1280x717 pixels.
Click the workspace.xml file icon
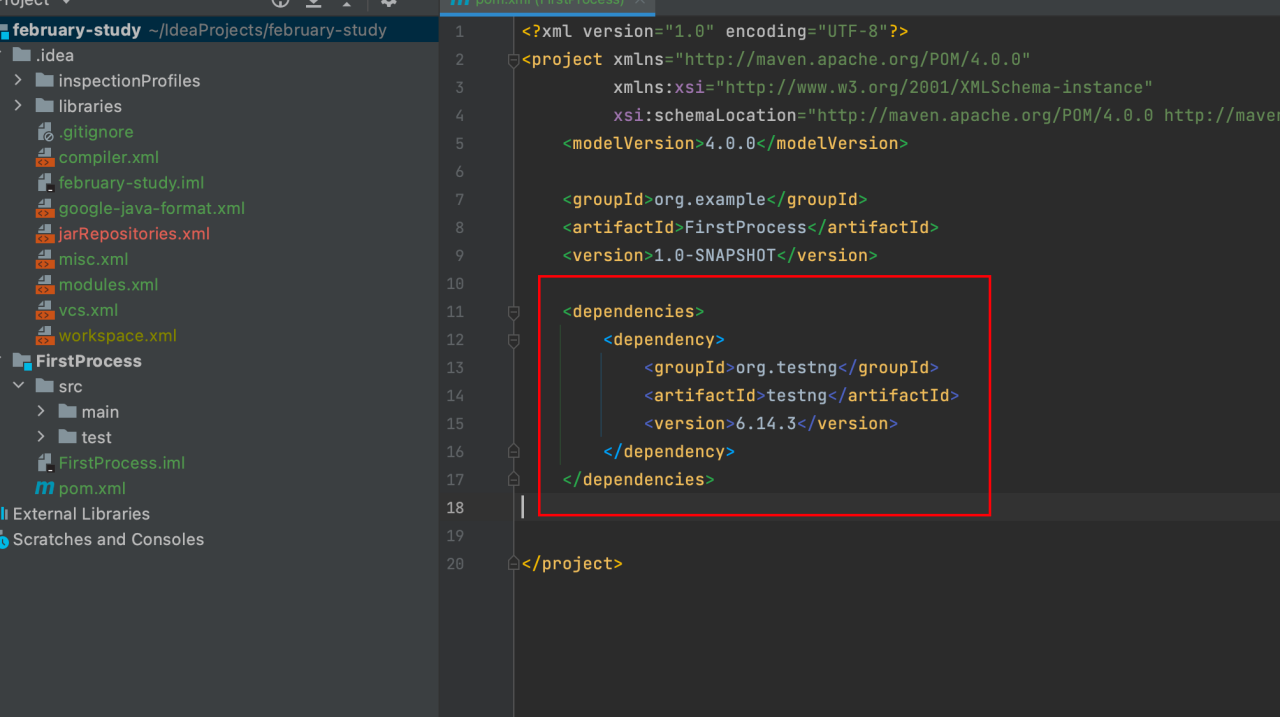tap(45, 336)
